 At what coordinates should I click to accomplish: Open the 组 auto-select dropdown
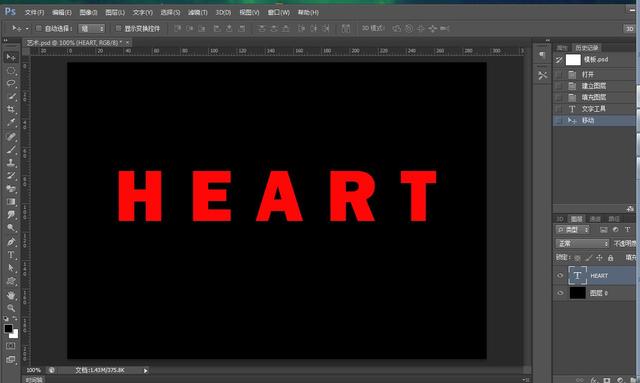pyautogui.click(x=91, y=29)
